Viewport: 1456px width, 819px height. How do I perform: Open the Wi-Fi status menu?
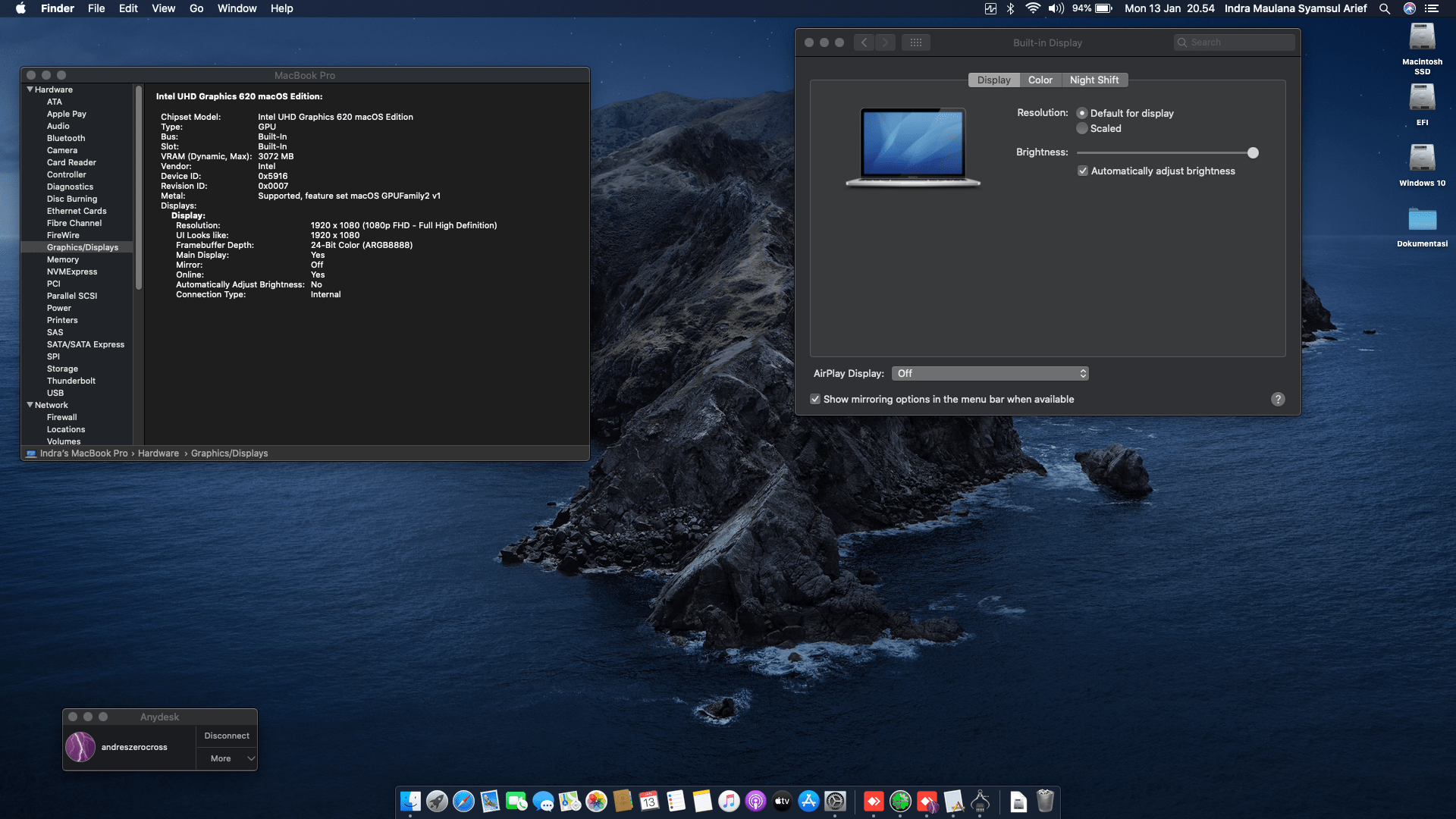1032,8
